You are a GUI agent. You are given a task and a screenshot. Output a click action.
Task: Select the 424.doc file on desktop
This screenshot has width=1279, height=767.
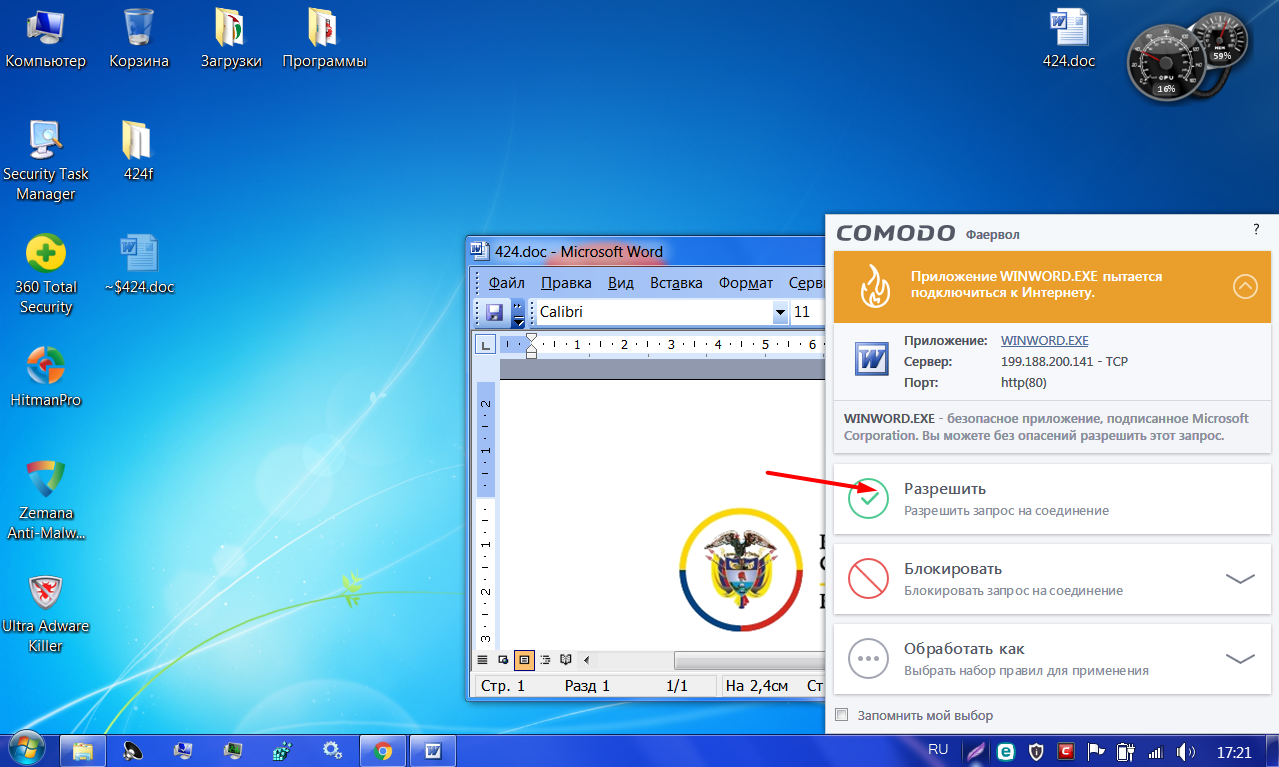click(1069, 40)
